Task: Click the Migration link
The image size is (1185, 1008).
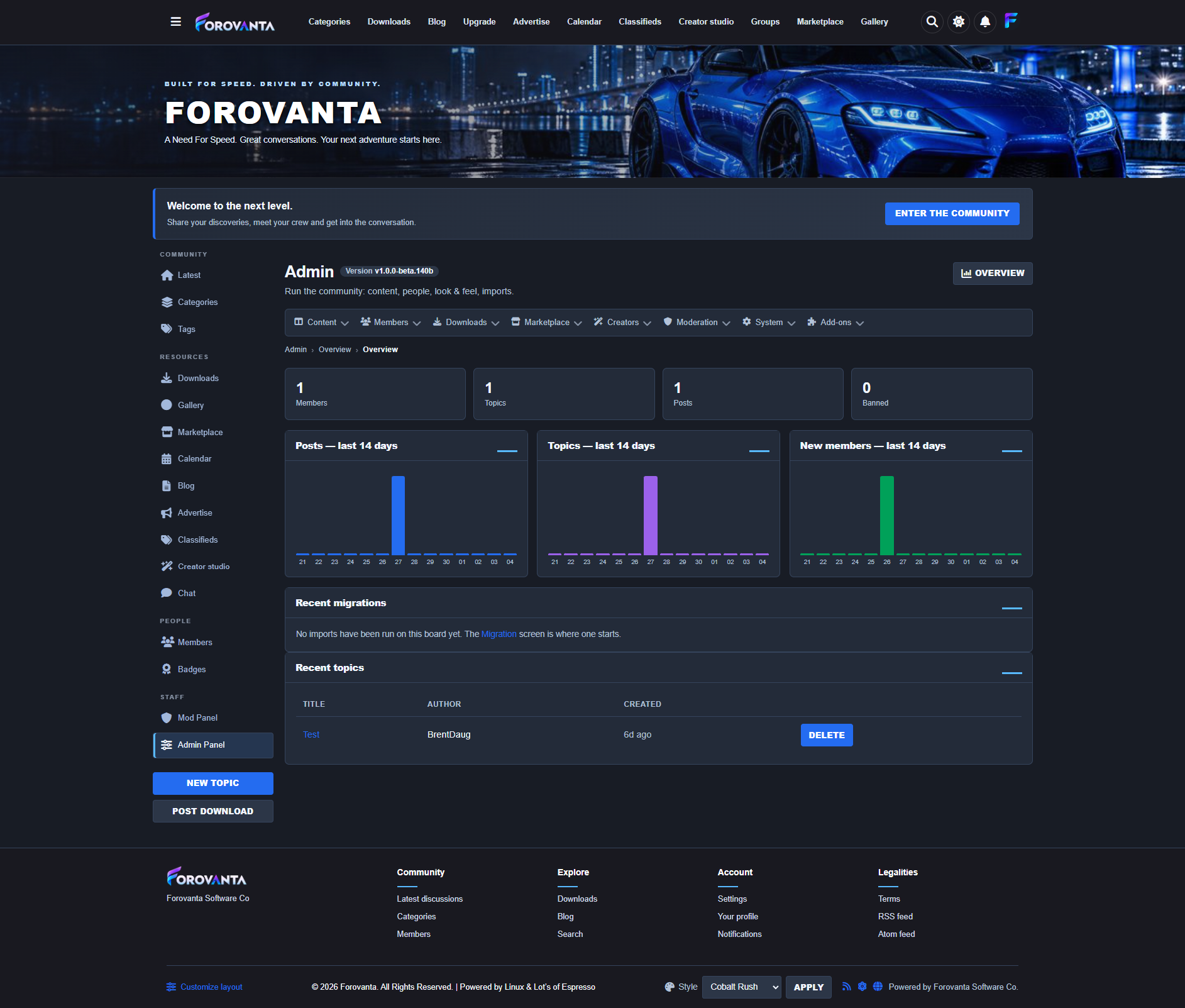Action: pos(499,634)
